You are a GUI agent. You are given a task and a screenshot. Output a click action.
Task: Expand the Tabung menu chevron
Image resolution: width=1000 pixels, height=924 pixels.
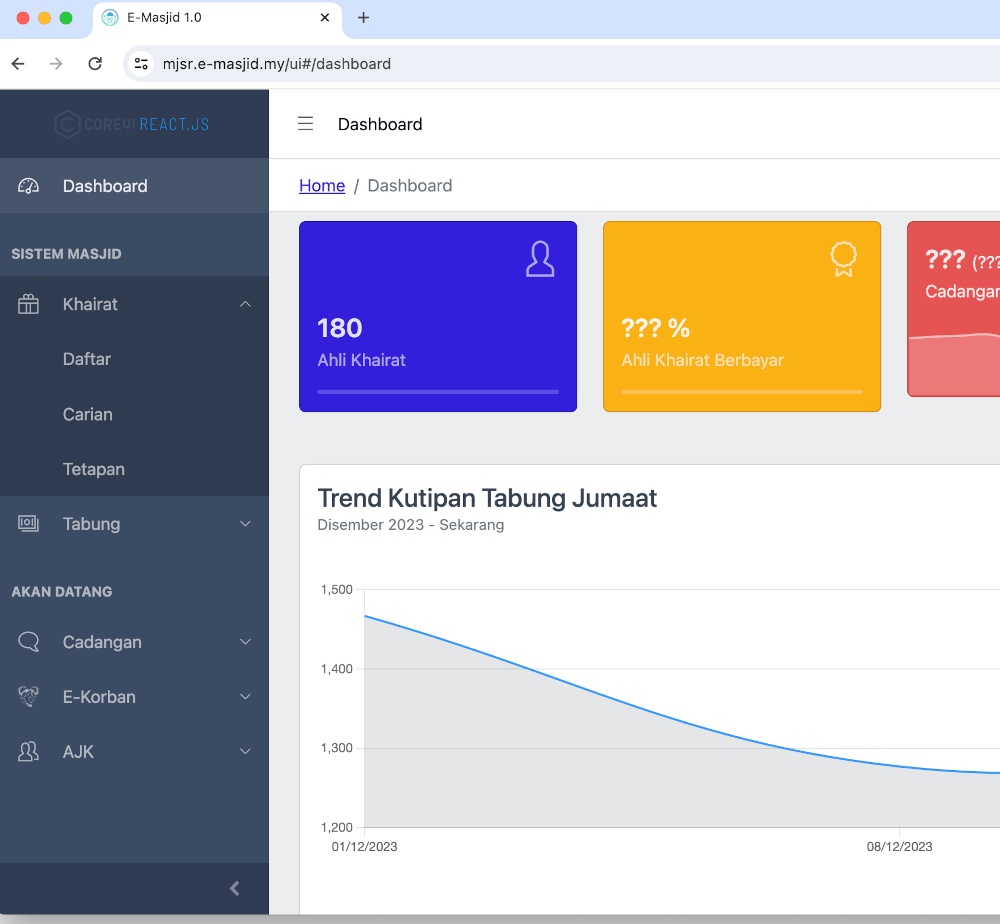(x=246, y=524)
